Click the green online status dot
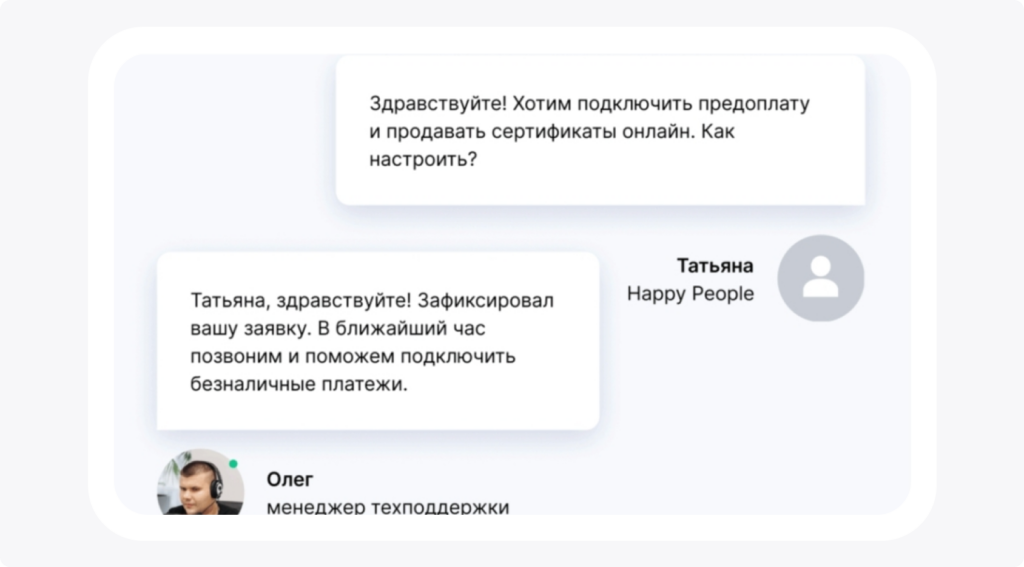This screenshot has height=567, width=1024. point(233,464)
